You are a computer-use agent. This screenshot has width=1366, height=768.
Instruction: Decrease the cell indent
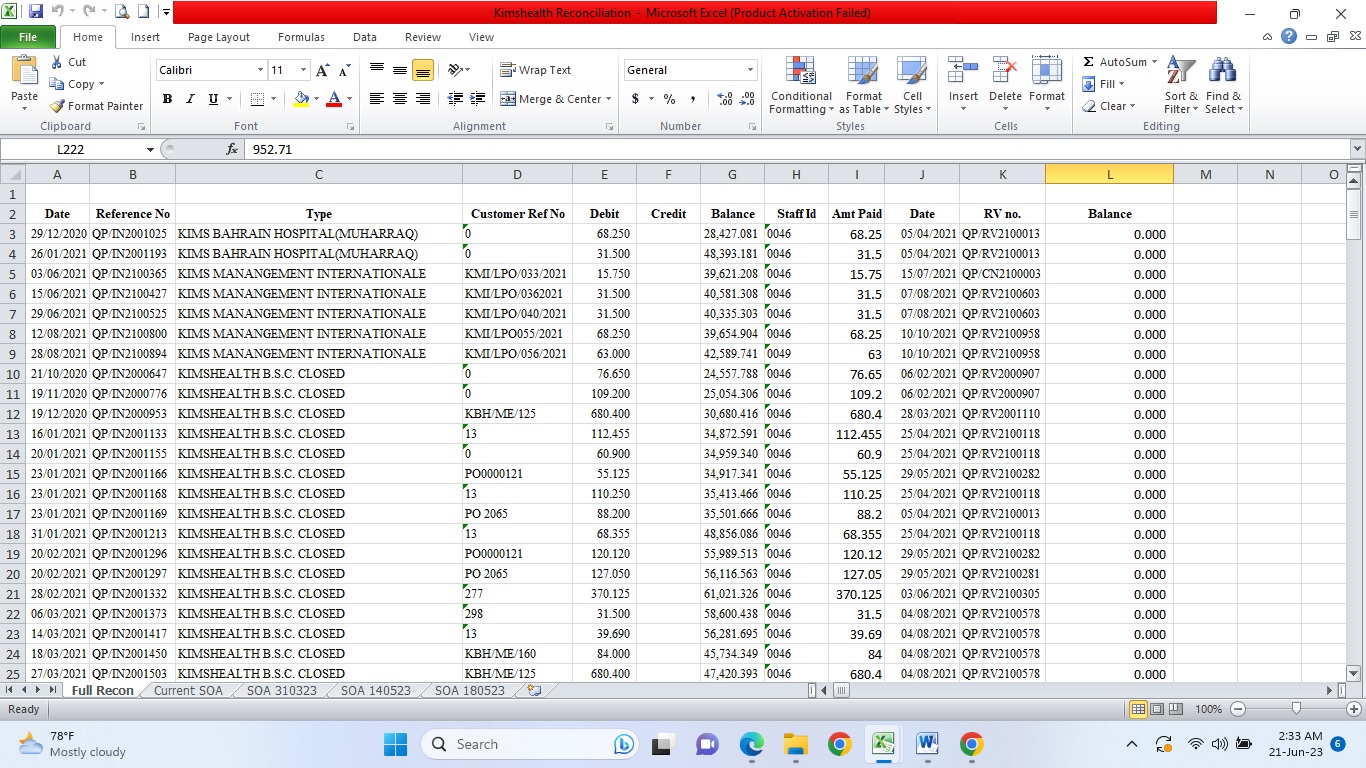click(x=455, y=99)
